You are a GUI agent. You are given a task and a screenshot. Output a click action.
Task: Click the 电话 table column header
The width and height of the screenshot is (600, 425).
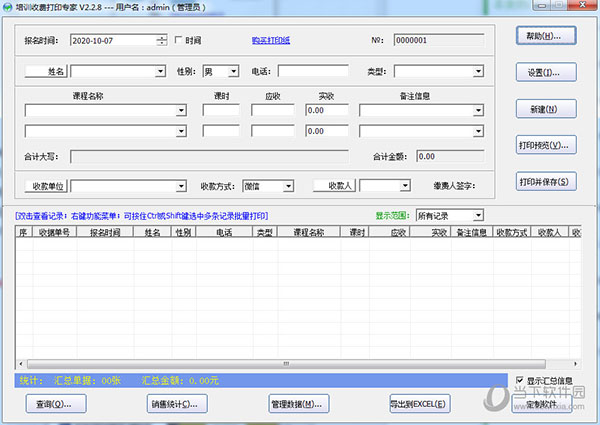(224, 232)
